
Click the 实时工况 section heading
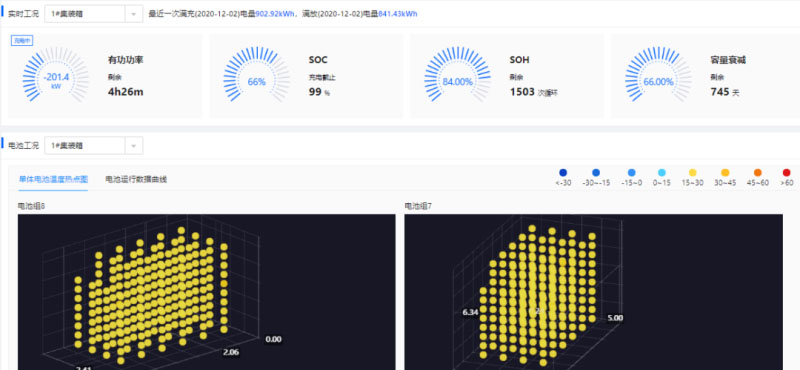(x=23, y=14)
